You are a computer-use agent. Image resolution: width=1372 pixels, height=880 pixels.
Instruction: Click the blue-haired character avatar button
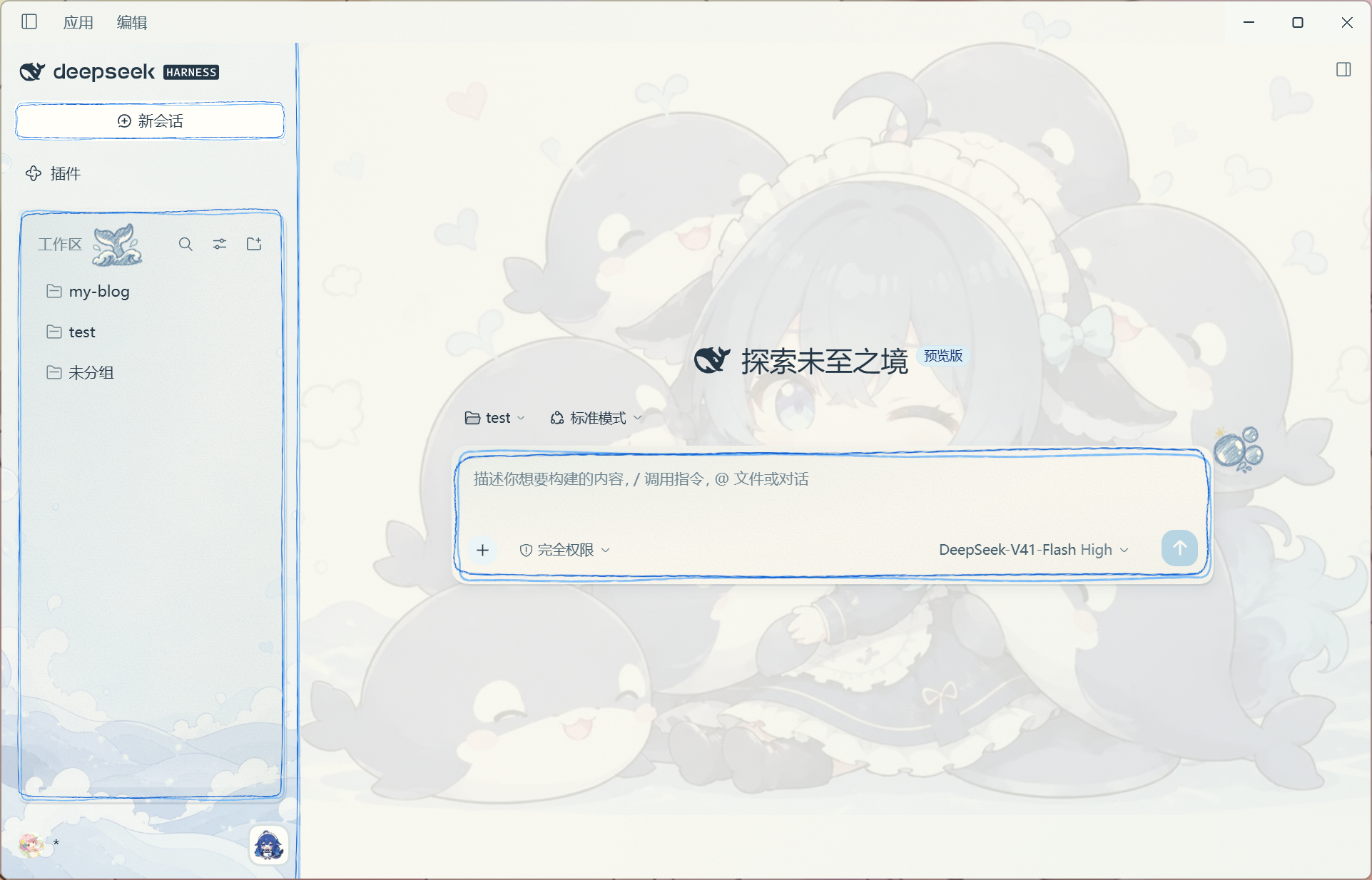point(269,846)
